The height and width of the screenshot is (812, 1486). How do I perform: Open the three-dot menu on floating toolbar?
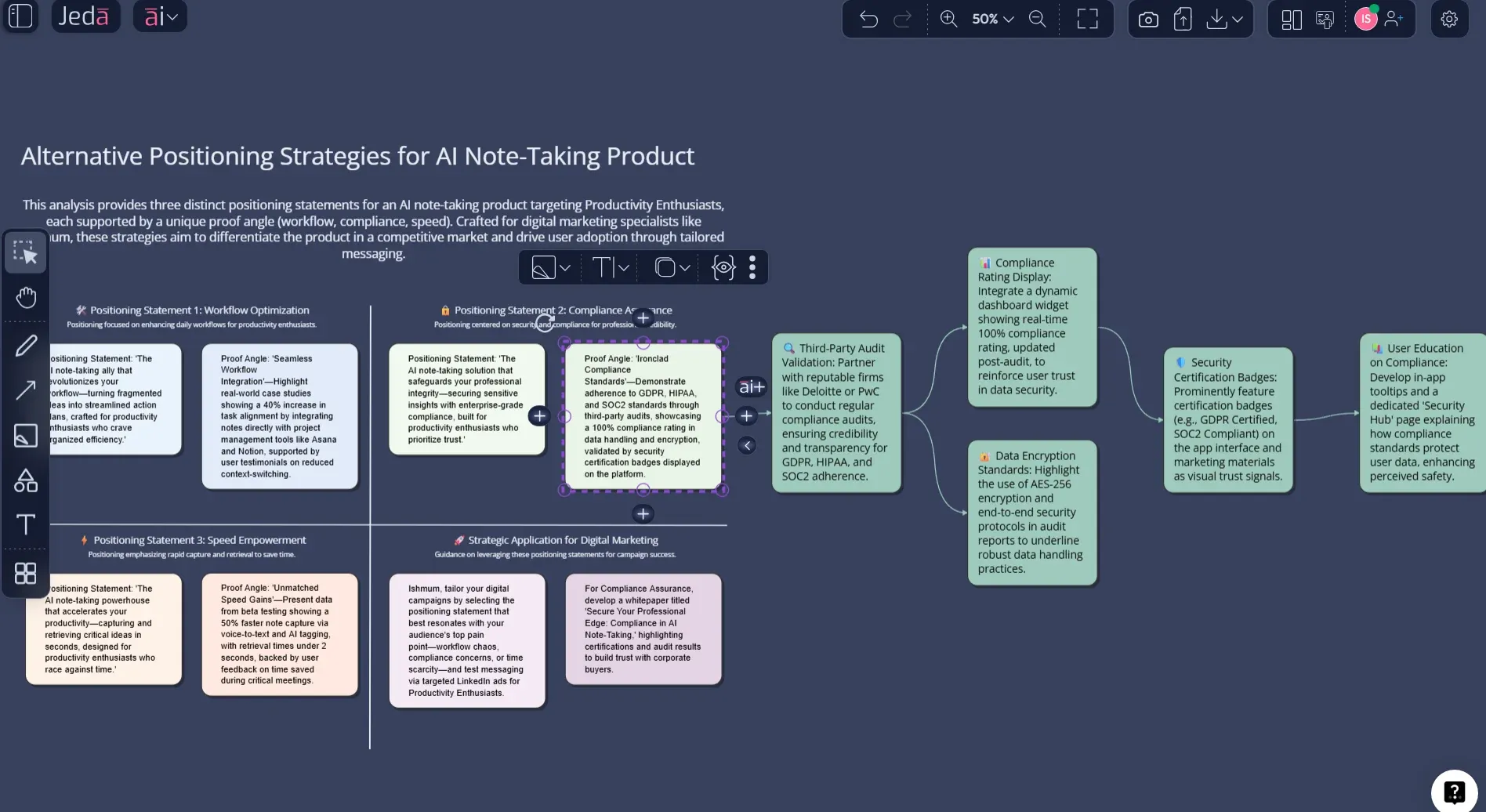point(752,267)
